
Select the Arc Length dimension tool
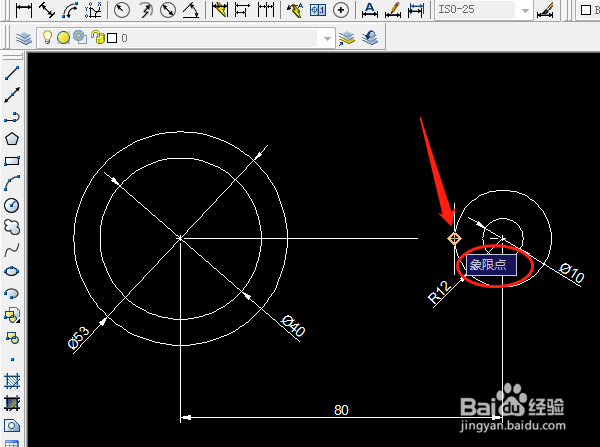[70, 10]
